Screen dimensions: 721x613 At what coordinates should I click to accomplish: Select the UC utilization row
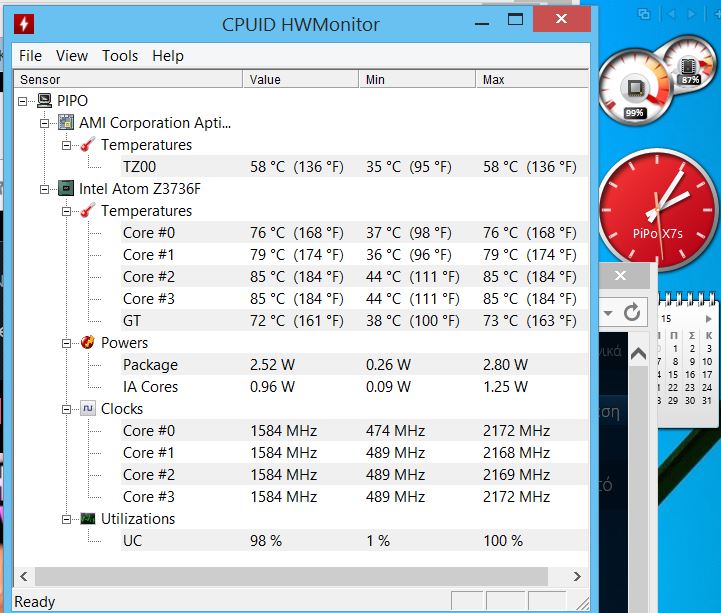[x=354, y=540]
